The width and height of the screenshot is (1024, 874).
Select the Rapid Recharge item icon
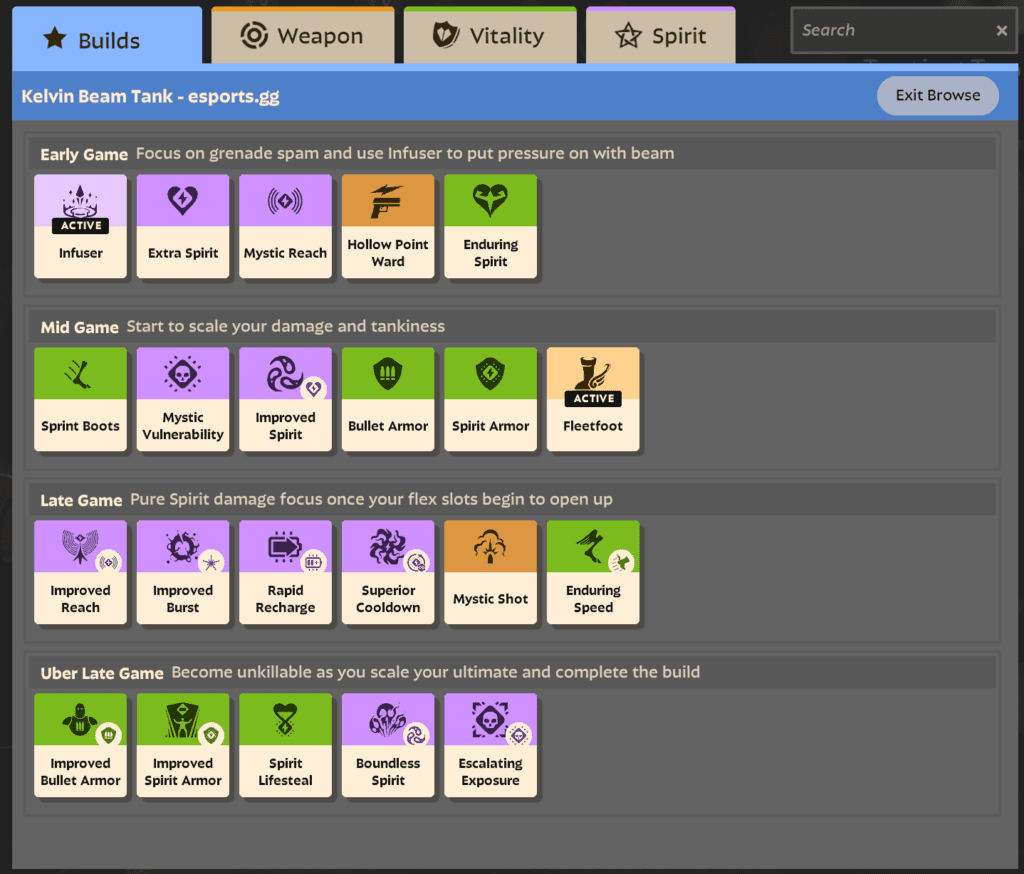tap(285, 571)
